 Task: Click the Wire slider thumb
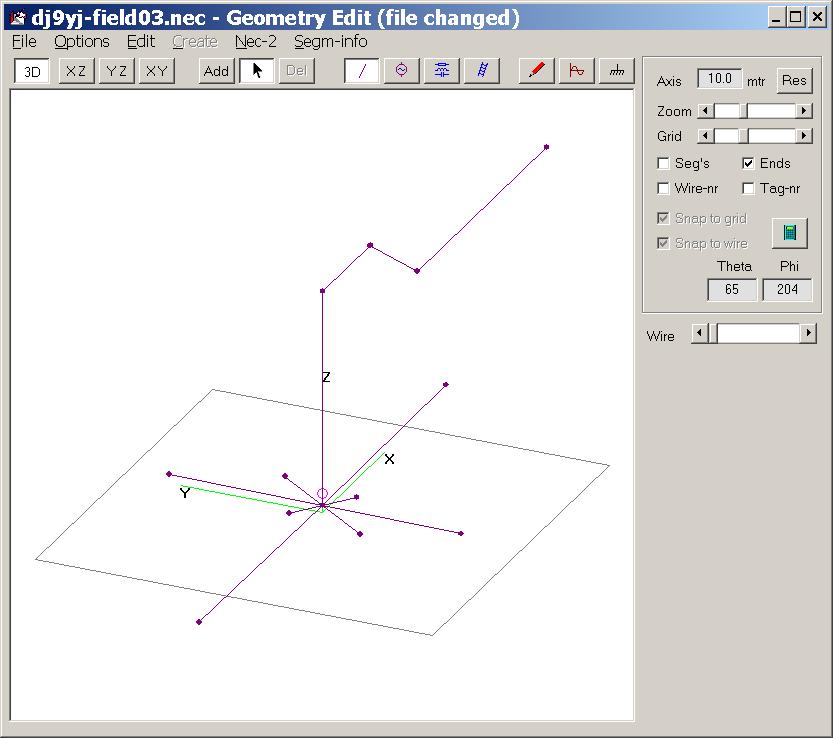point(713,334)
